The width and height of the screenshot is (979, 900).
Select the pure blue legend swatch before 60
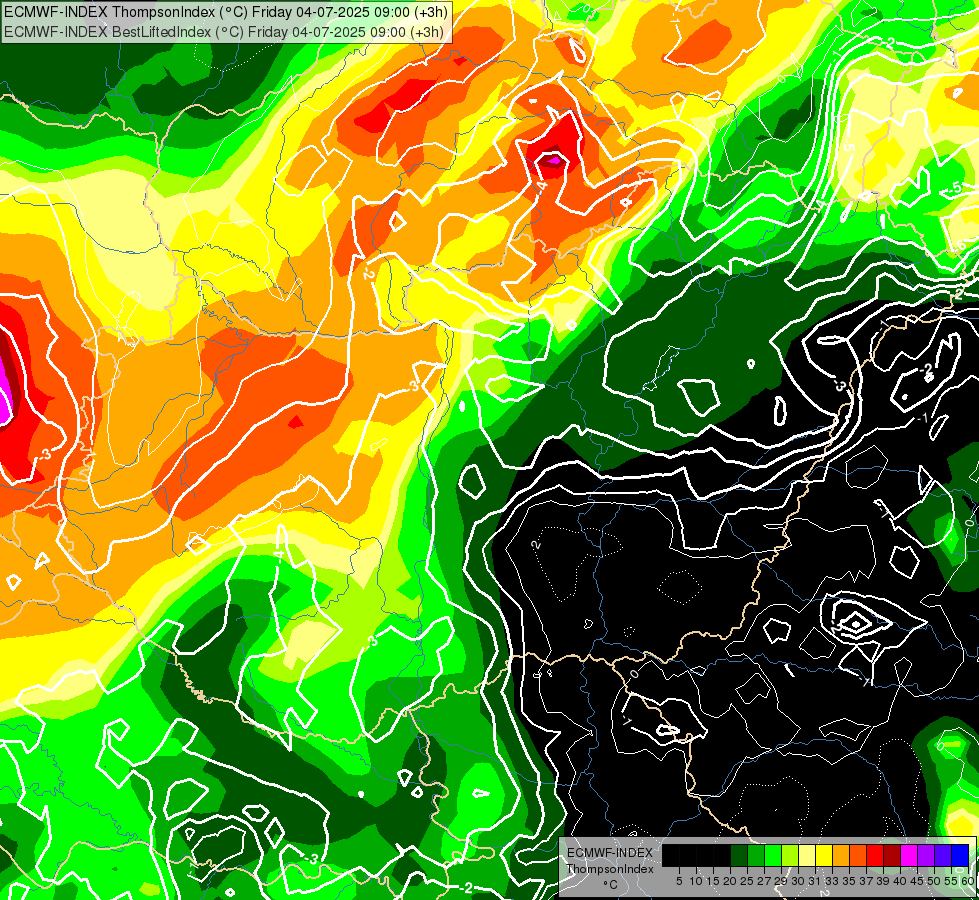pos(960,855)
